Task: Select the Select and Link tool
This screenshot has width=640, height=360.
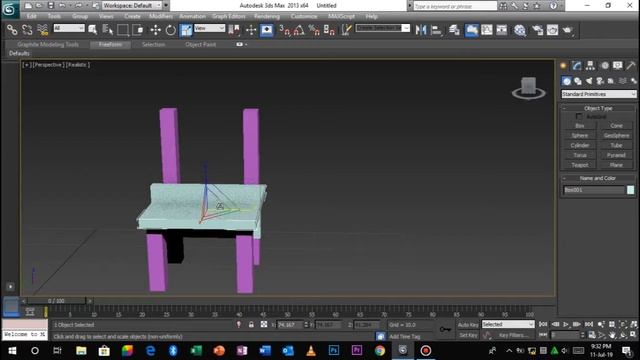Action: point(12,30)
